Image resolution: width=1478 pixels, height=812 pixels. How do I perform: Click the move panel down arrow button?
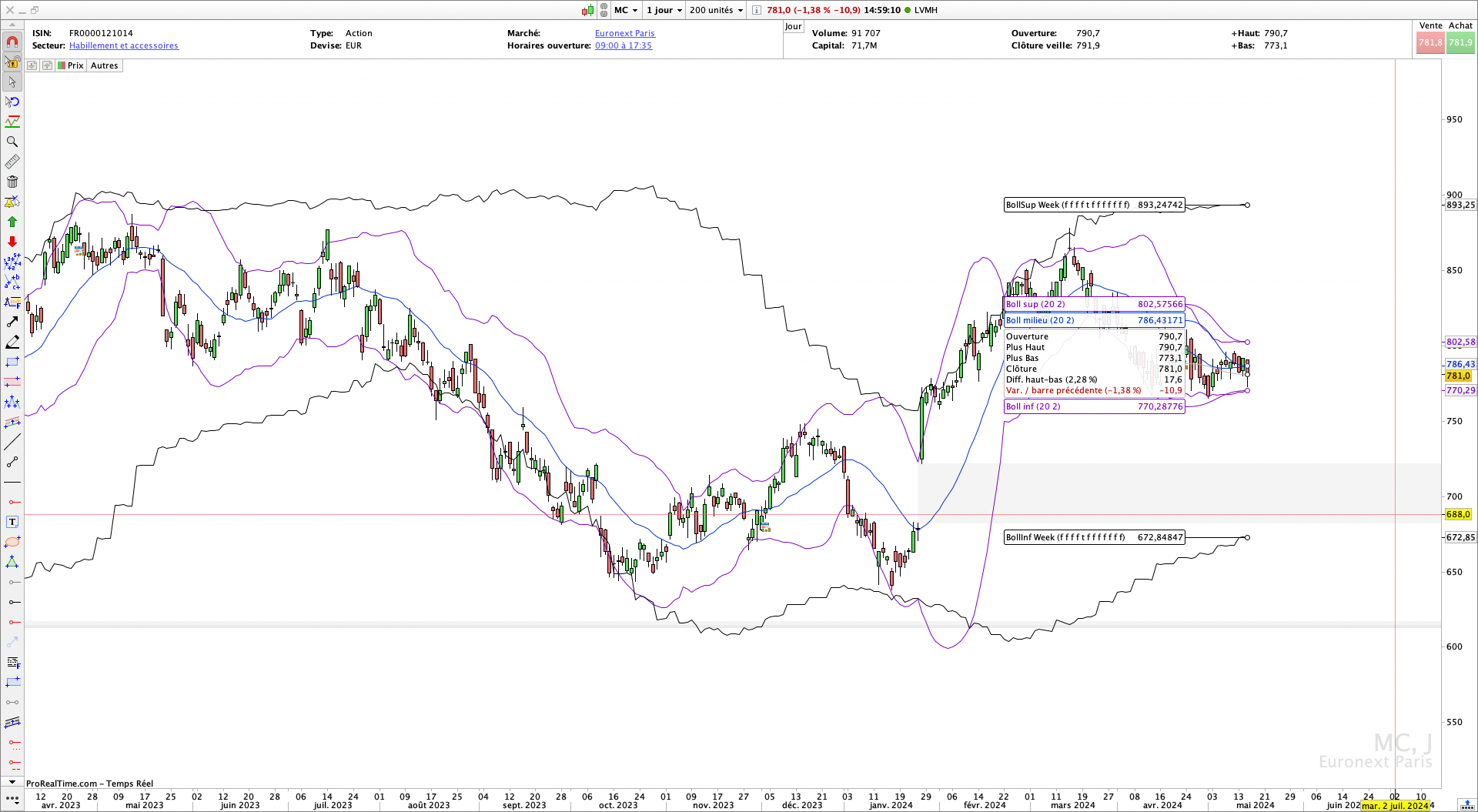pos(32,65)
